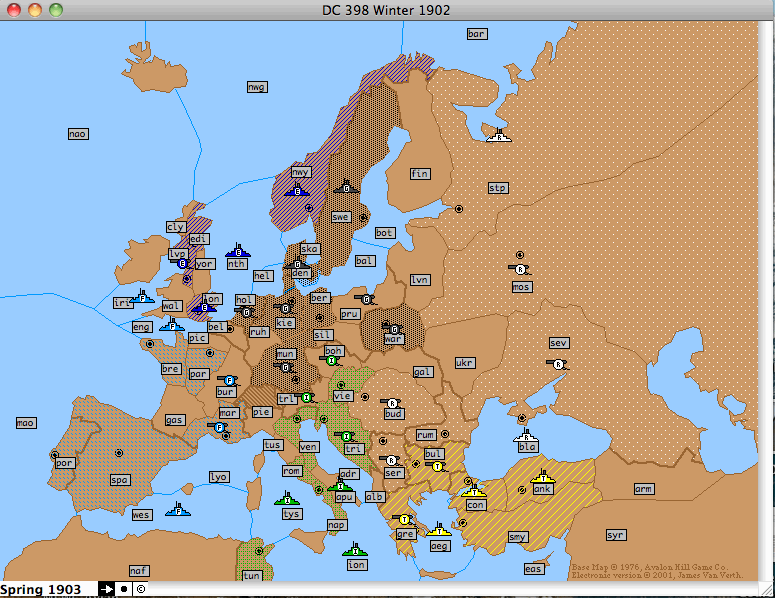Click the copyright symbol button
This screenshot has height=598, width=775.
[x=141, y=589]
